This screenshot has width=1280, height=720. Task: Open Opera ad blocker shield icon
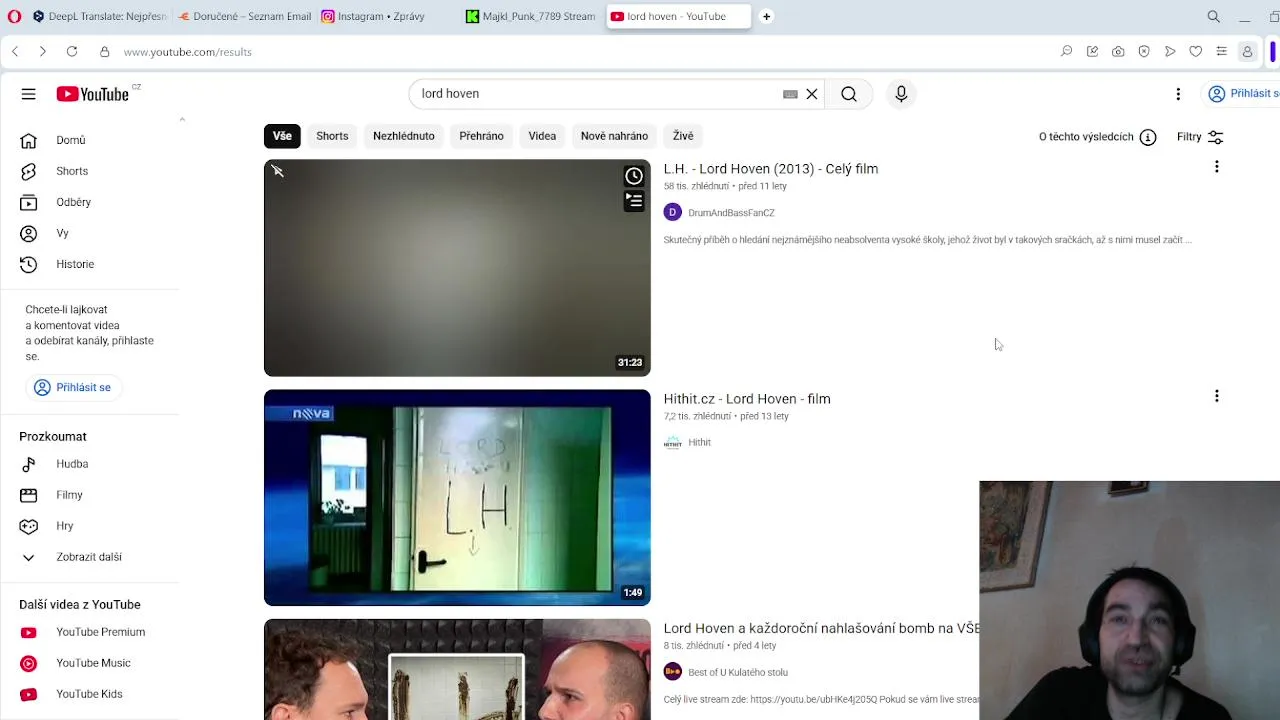coord(1144,51)
